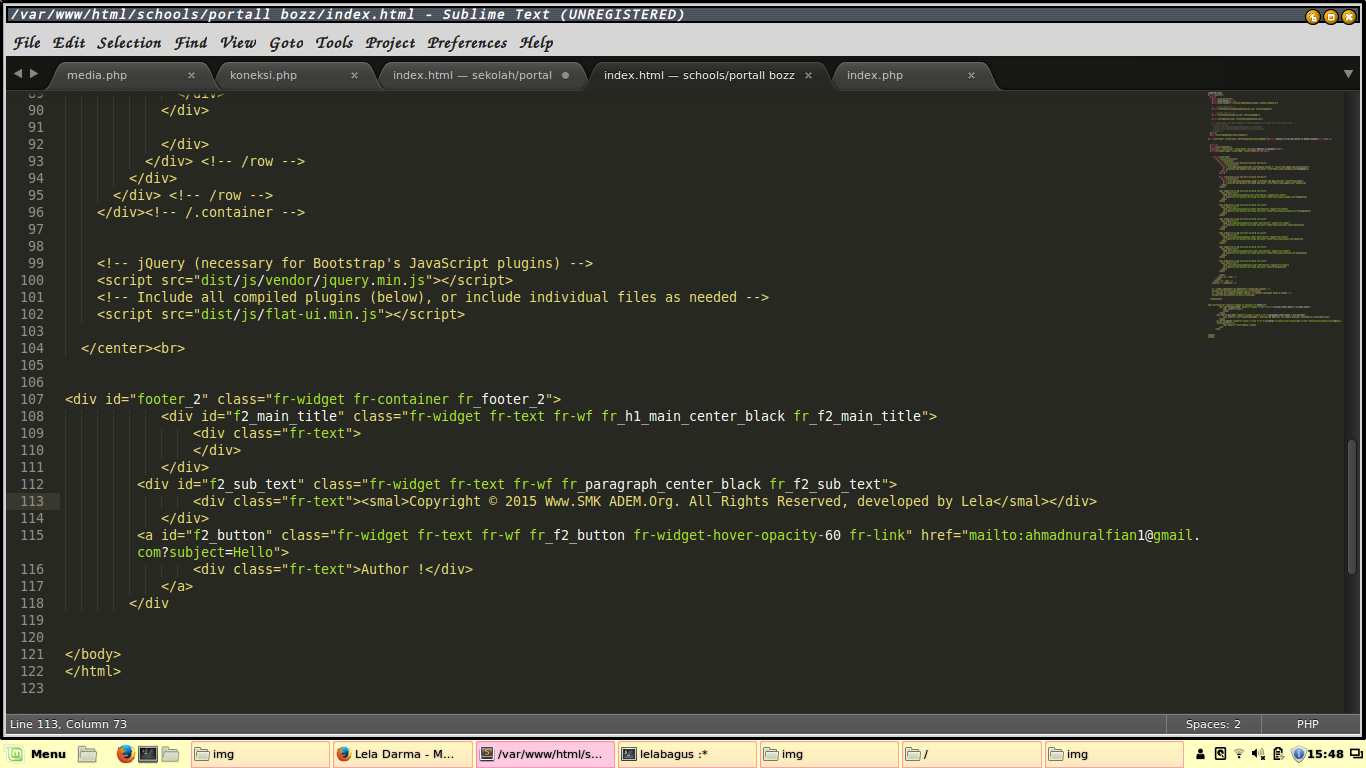1366x768 pixels.
Task: Click line number 99 in the gutter
Action: point(36,263)
